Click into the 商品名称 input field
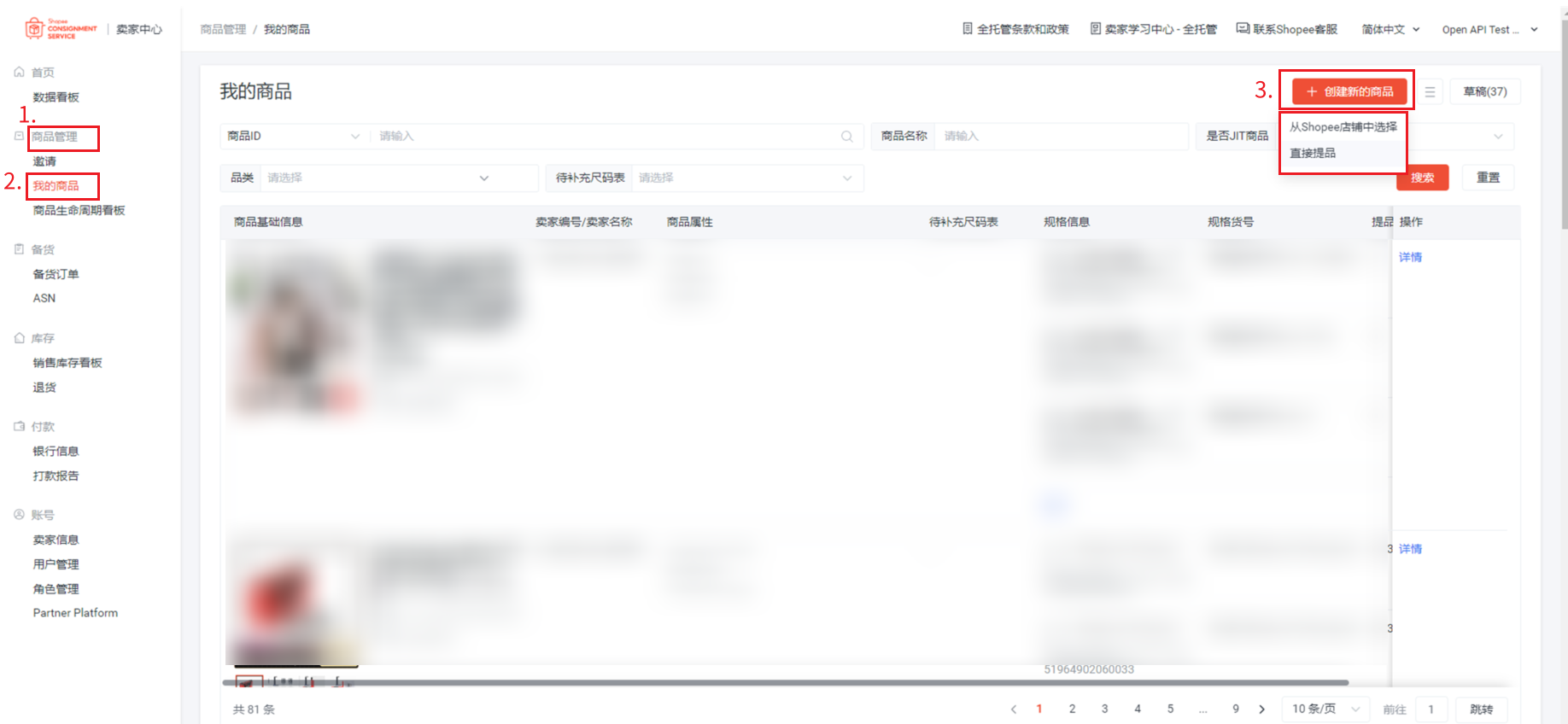This screenshot has height=724, width=1568. pyautogui.click(x=1061, y=136)
